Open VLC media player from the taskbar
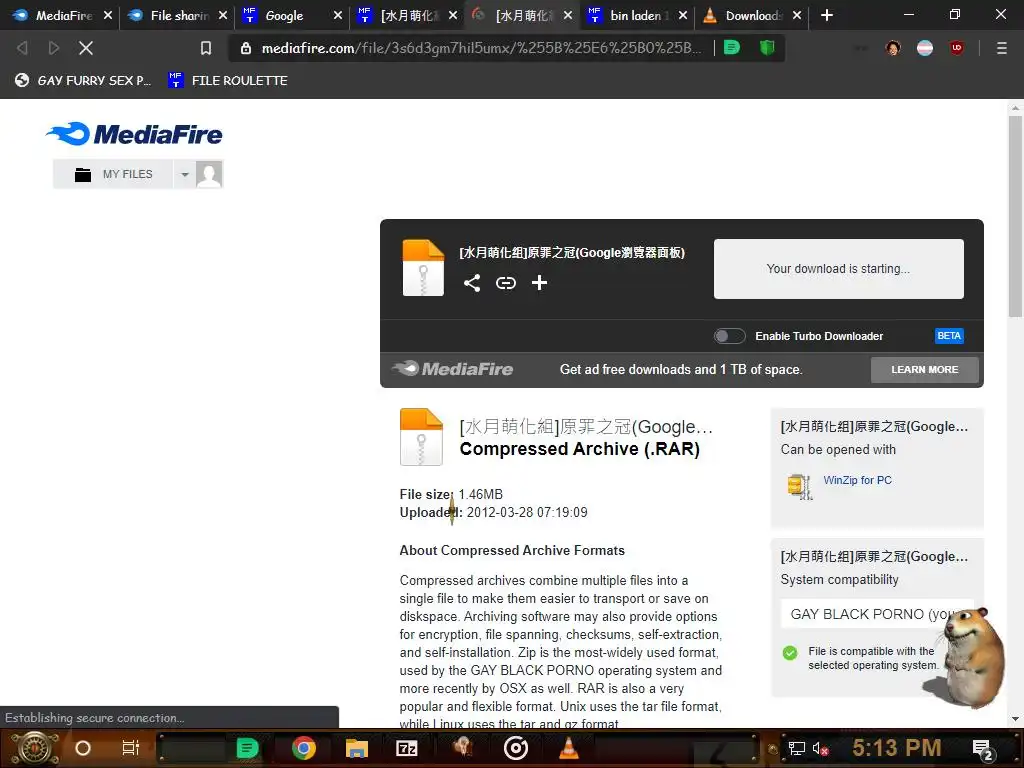This screenshot has height=768, width=1024. point(569,748)
